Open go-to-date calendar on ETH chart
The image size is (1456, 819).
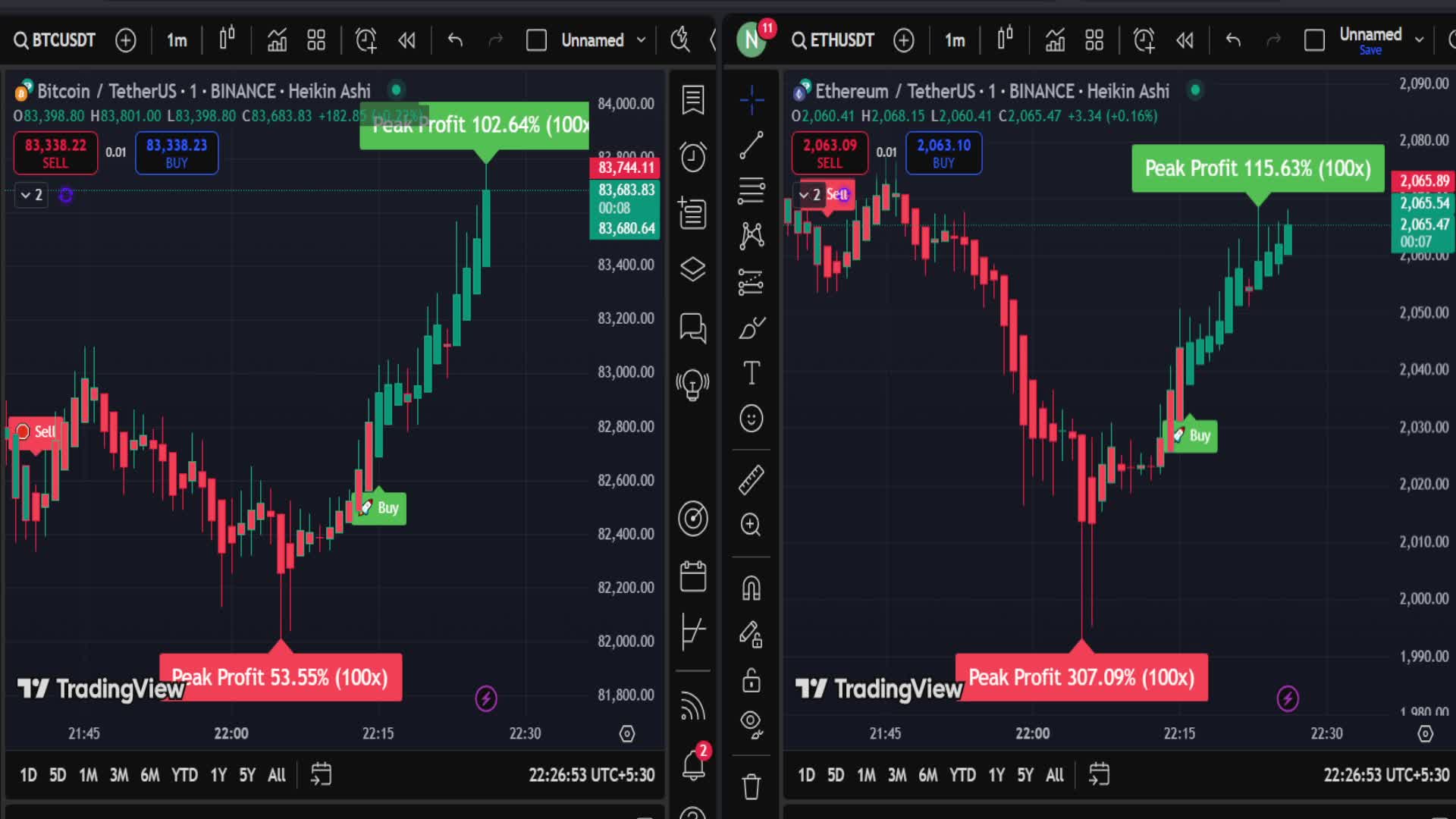click(x=1100, y=774)
